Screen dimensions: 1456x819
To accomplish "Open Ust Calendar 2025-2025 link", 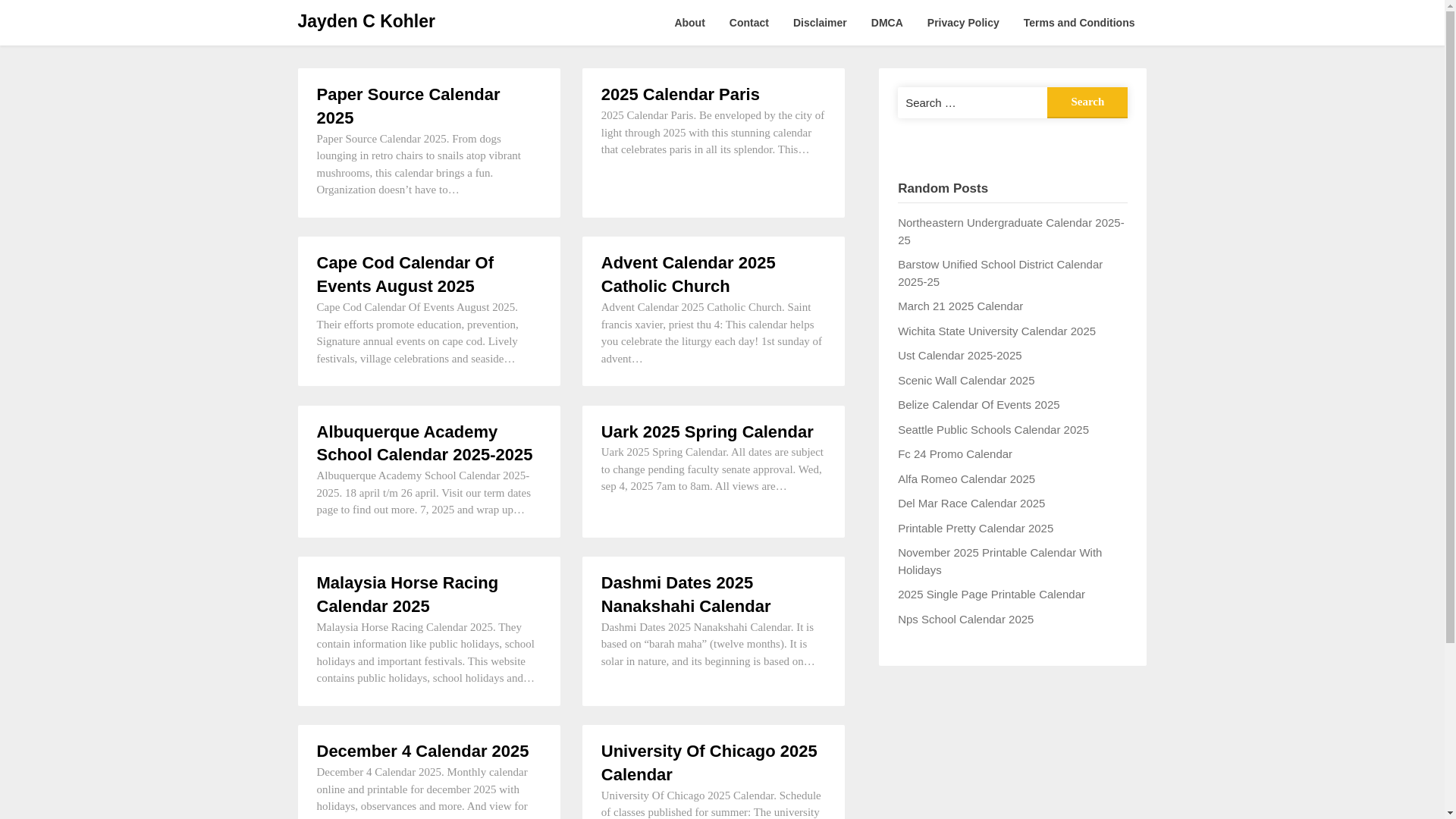I will point(959,356).
